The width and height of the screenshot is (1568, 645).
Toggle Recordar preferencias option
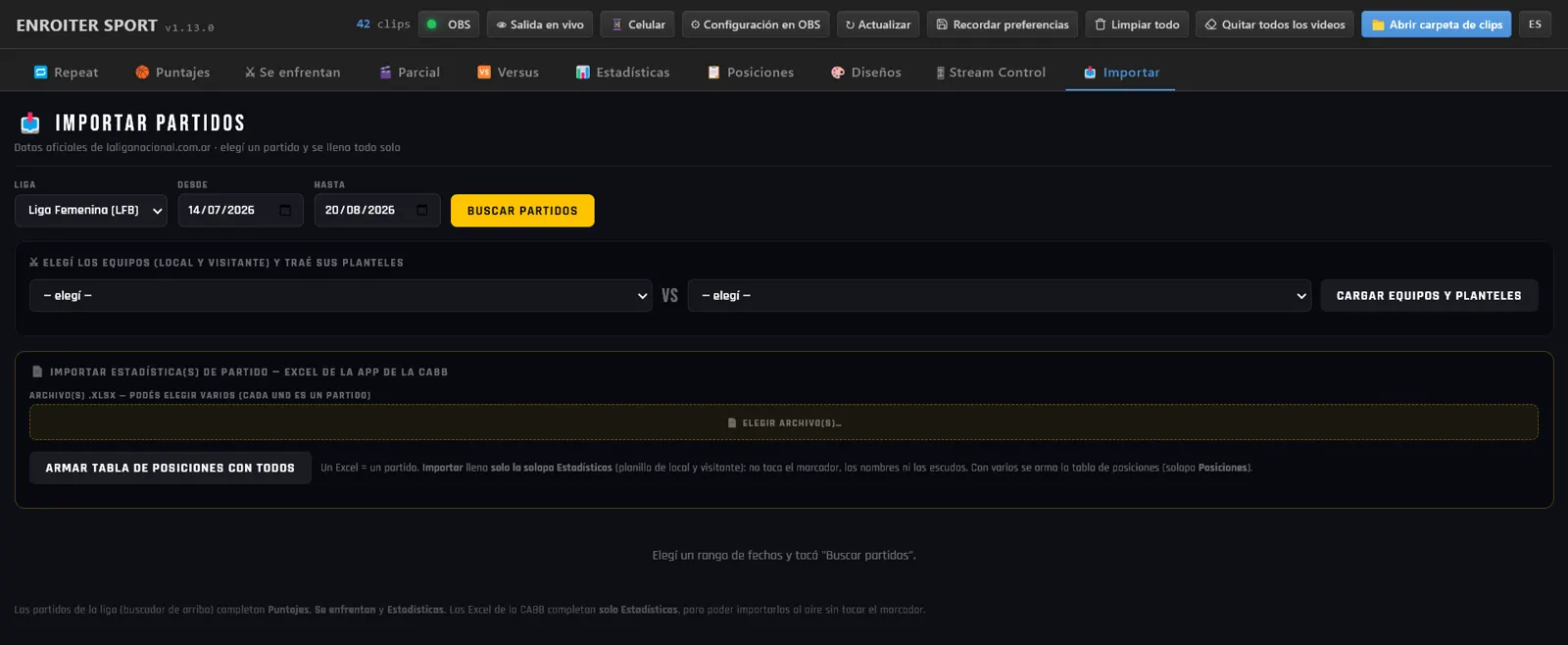point(1002,25)
